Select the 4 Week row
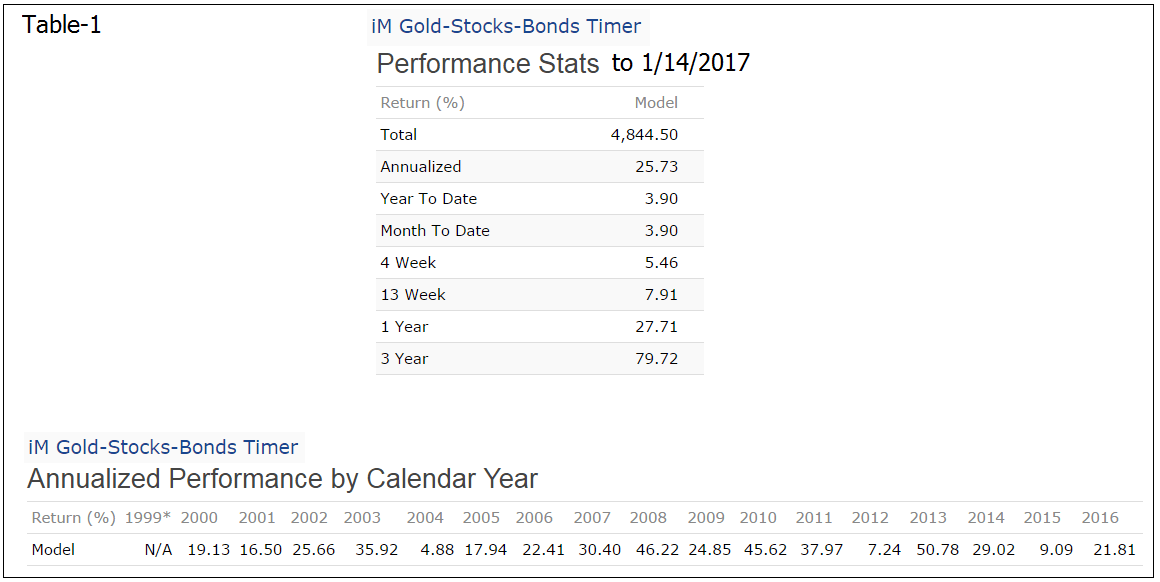1160x582 pixels. coord(540,263)
